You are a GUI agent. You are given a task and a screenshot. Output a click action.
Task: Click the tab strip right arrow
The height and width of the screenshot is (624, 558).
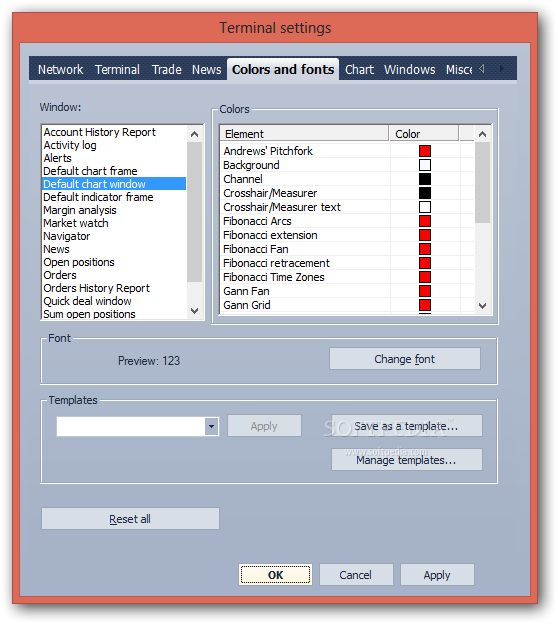coord(501,68)
